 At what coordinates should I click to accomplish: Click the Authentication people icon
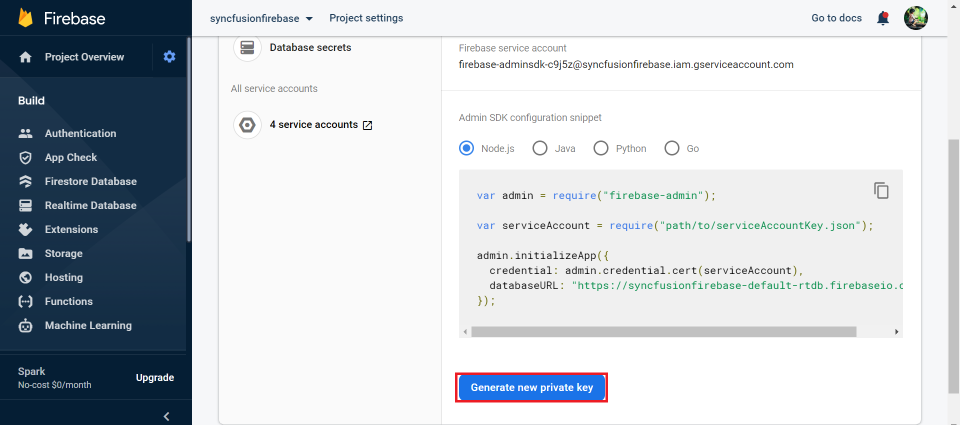pyautogui.click(x=25, y=133)
